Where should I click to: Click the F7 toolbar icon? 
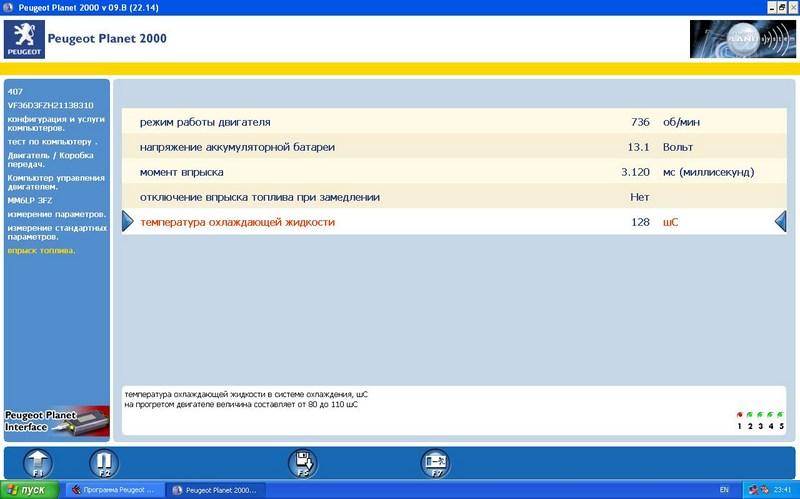(437, 462)
